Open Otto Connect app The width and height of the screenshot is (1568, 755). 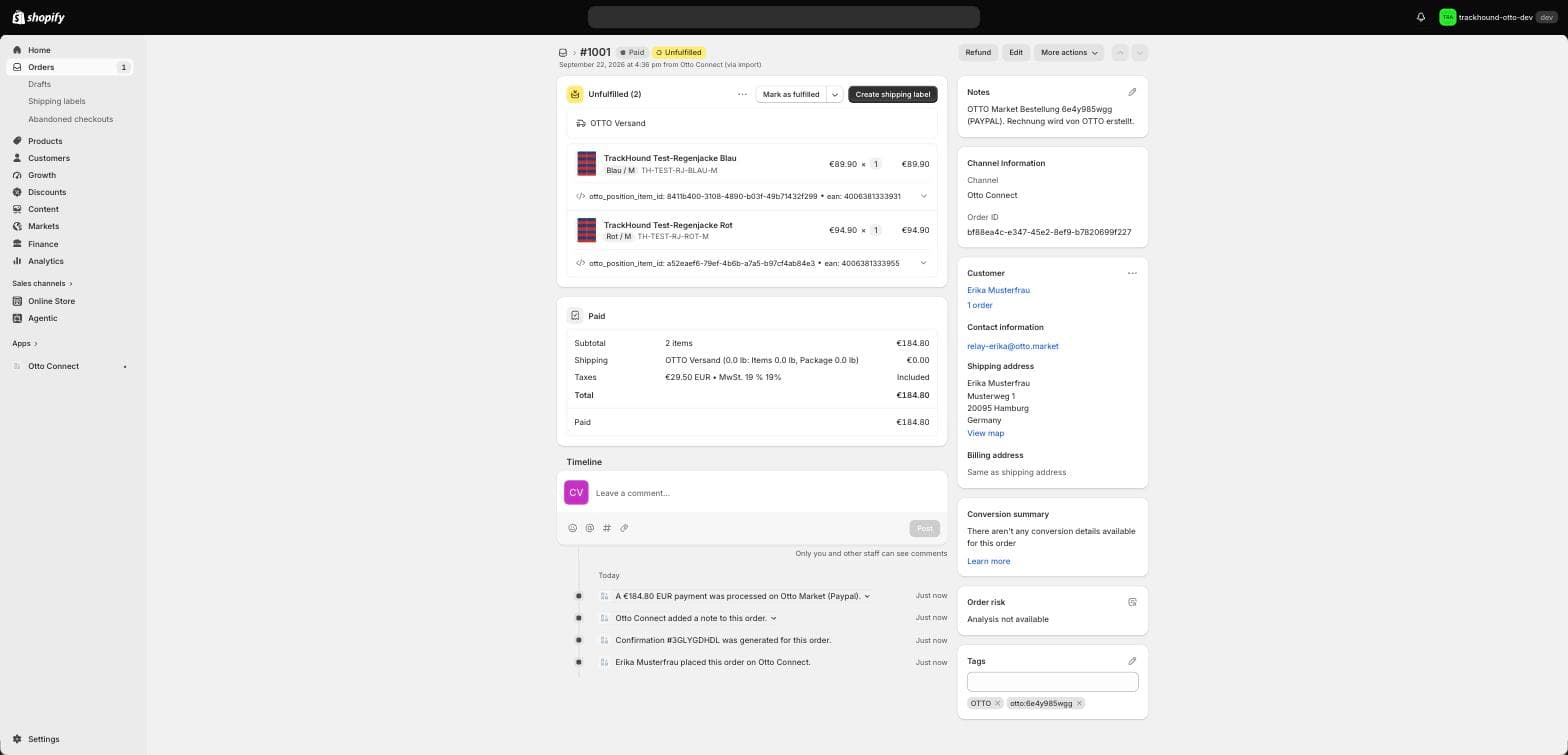(53, 366)
